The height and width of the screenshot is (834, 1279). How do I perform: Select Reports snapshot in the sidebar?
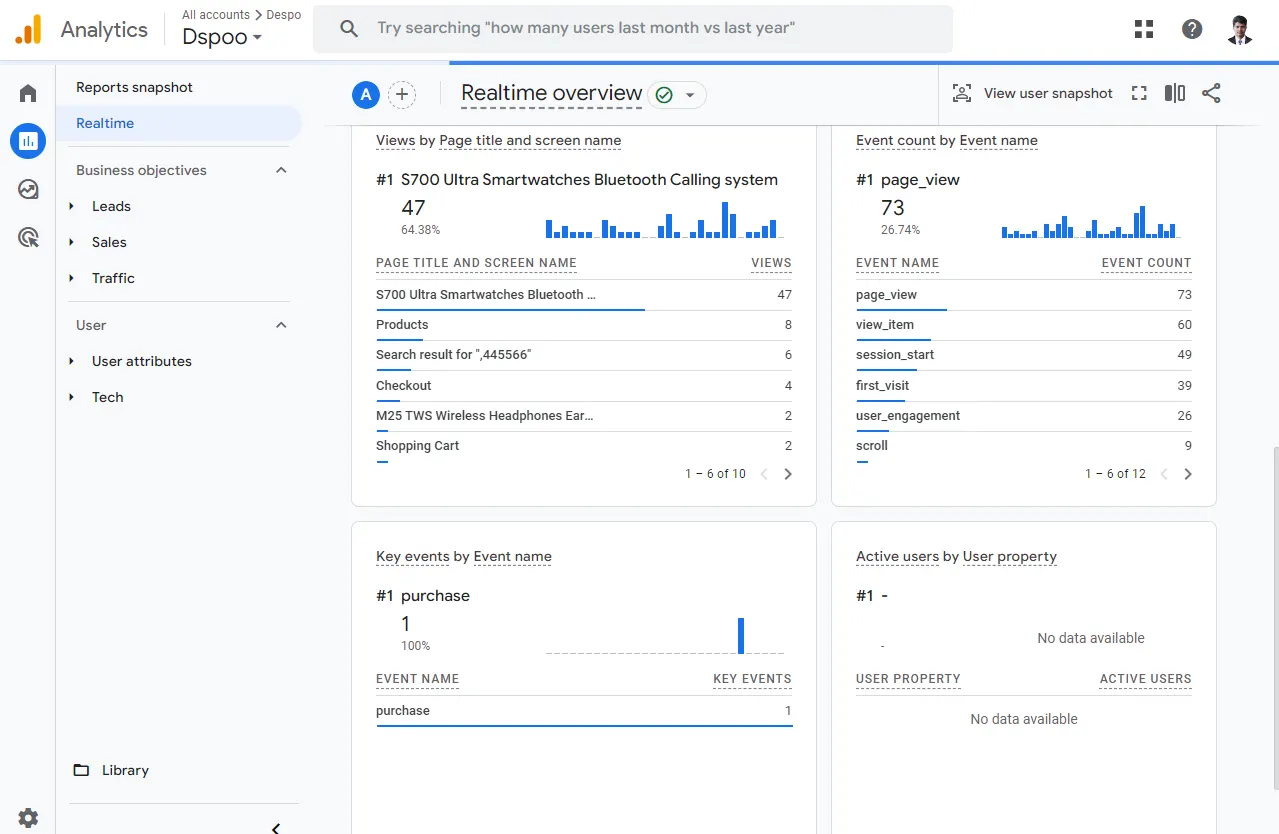click(x=134, y=87)
